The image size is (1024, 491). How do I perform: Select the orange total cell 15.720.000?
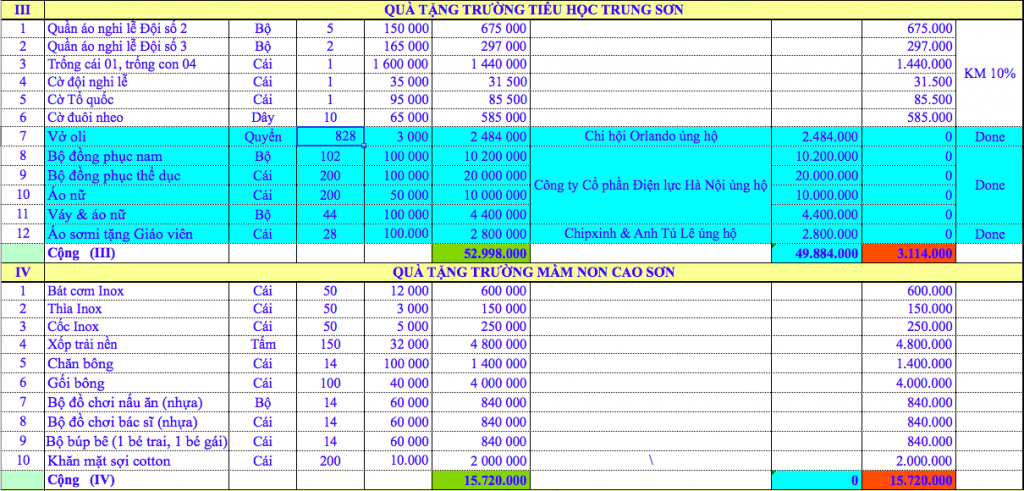click(x=908, y=480)
